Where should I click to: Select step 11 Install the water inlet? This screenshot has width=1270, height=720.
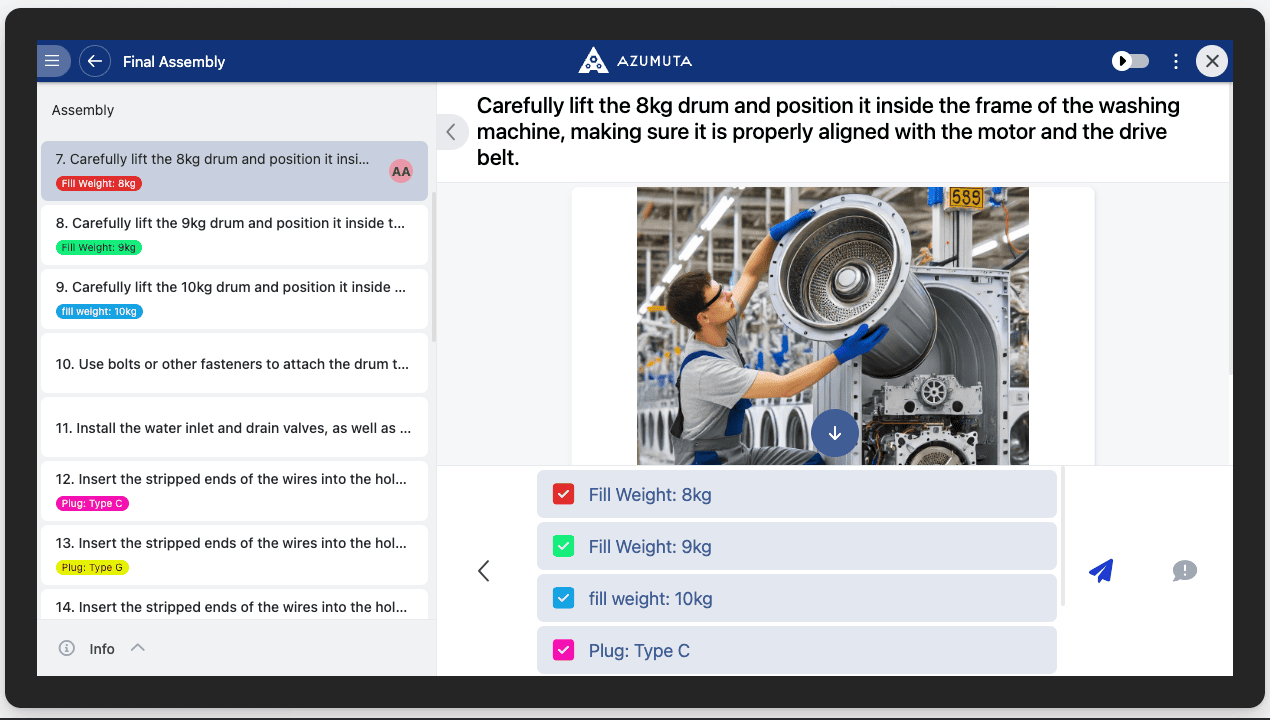point(234,428)
